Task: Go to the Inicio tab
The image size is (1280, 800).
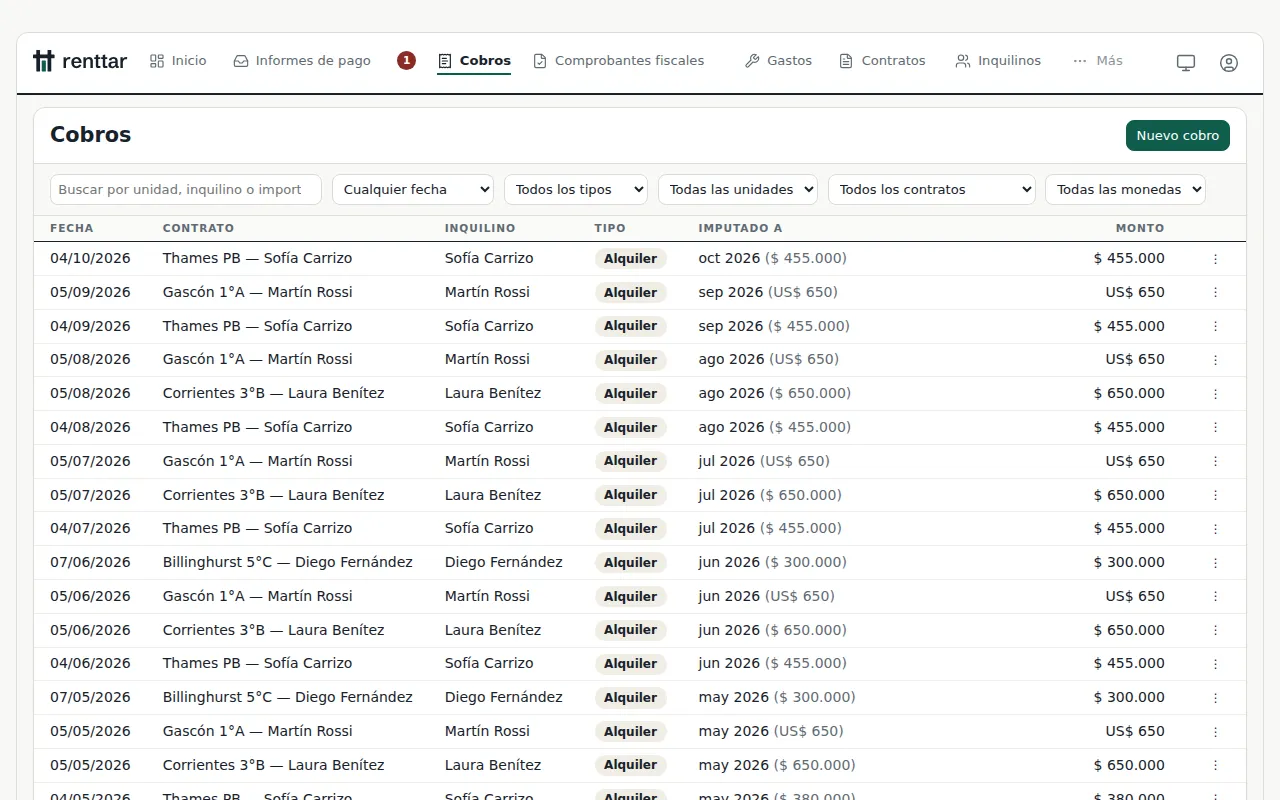Action: point(178,61)
